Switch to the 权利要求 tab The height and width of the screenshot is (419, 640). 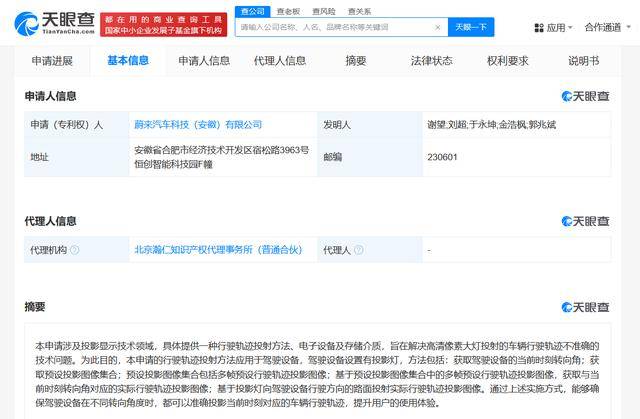coord(507,61)
